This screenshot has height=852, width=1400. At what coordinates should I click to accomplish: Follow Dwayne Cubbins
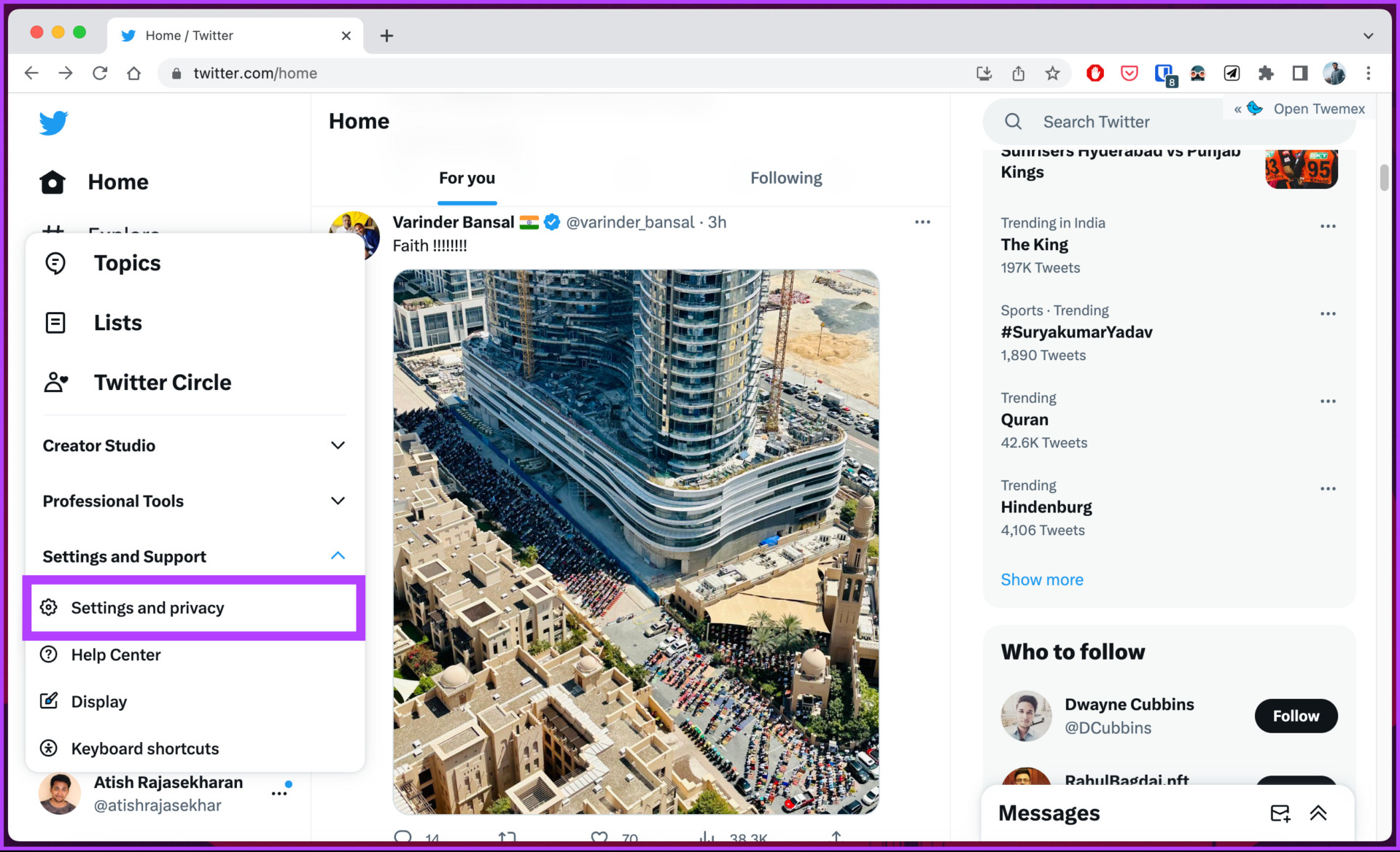coord(1296,716)
